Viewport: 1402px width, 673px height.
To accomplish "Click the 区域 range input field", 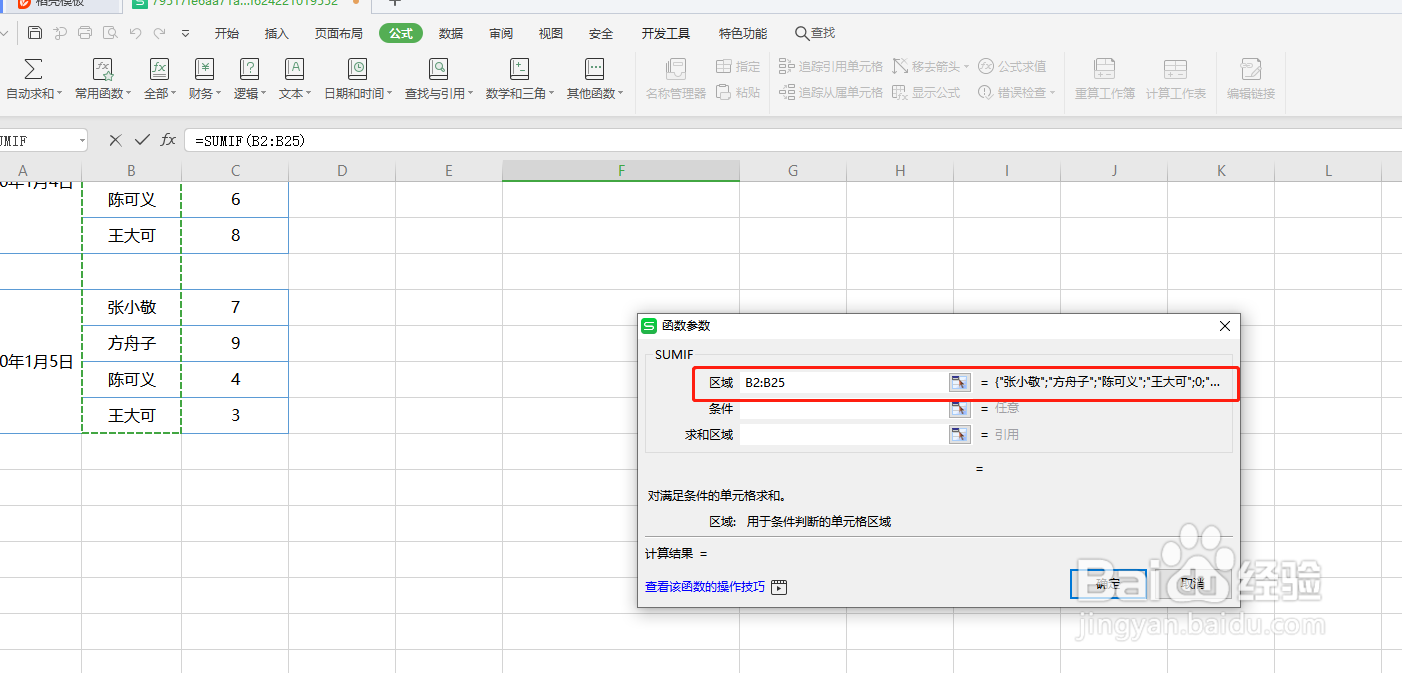I will (844, 382).
